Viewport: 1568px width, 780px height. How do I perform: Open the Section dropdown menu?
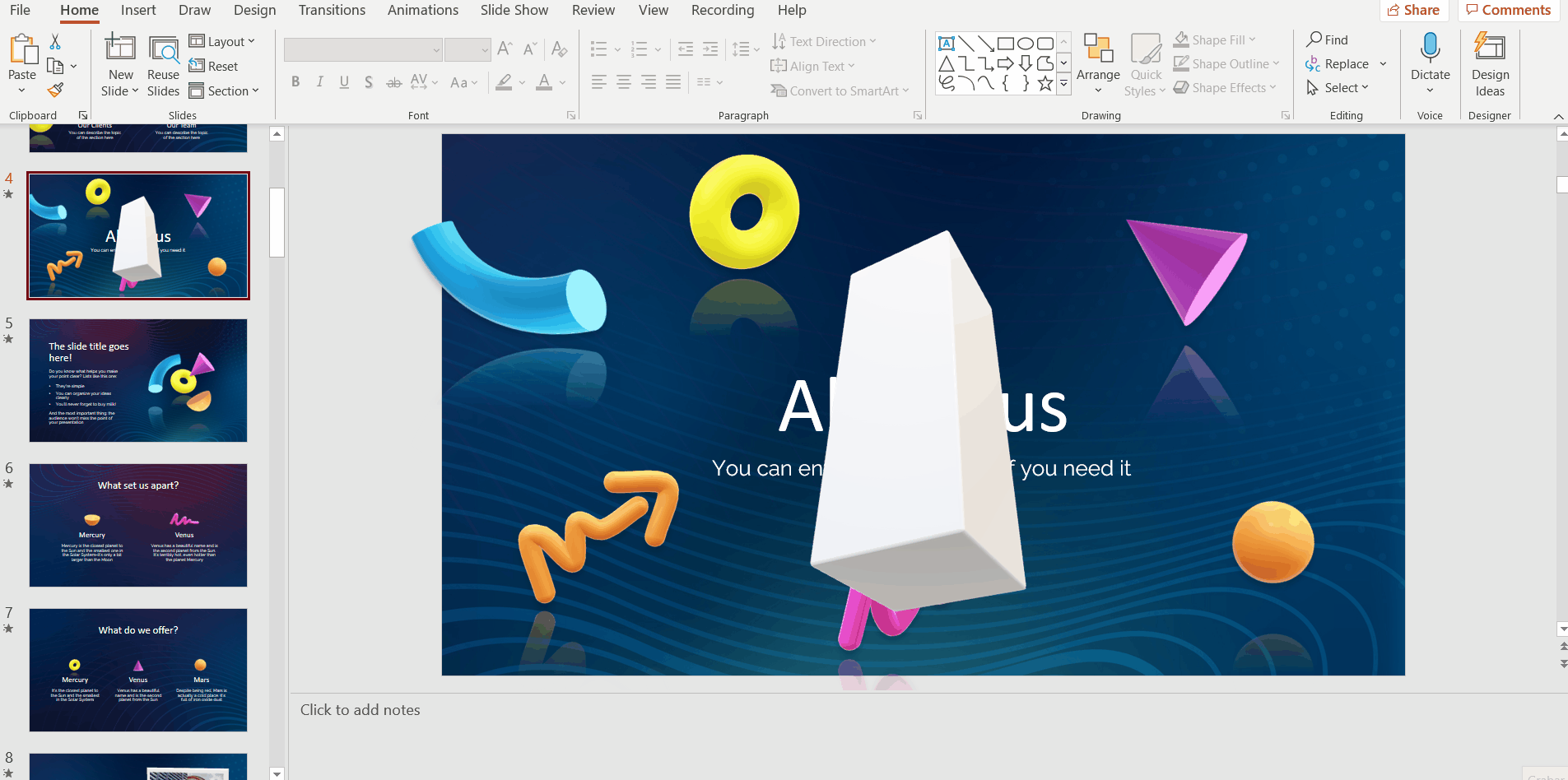pos(224,91)
